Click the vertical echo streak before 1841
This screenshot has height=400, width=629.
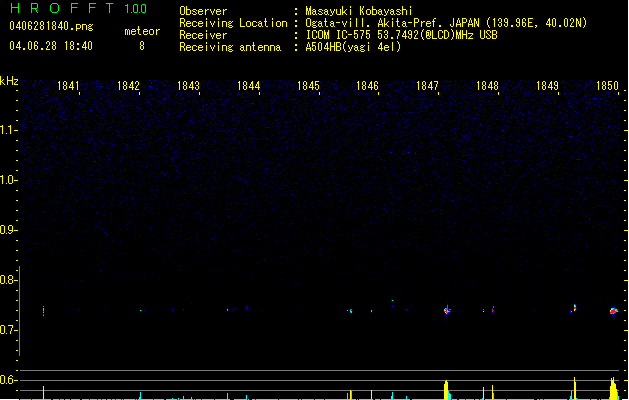(x=43, y=311)
